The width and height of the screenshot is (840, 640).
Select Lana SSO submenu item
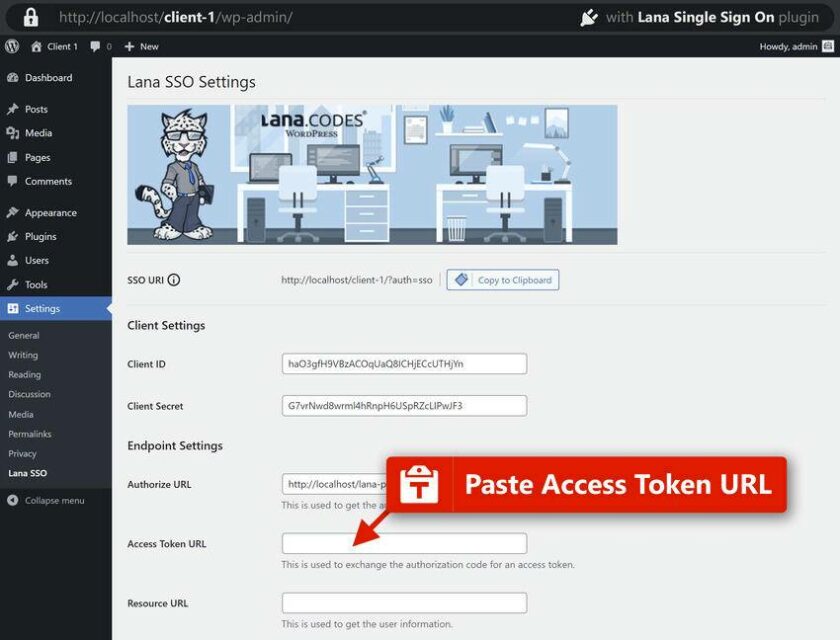28,473
